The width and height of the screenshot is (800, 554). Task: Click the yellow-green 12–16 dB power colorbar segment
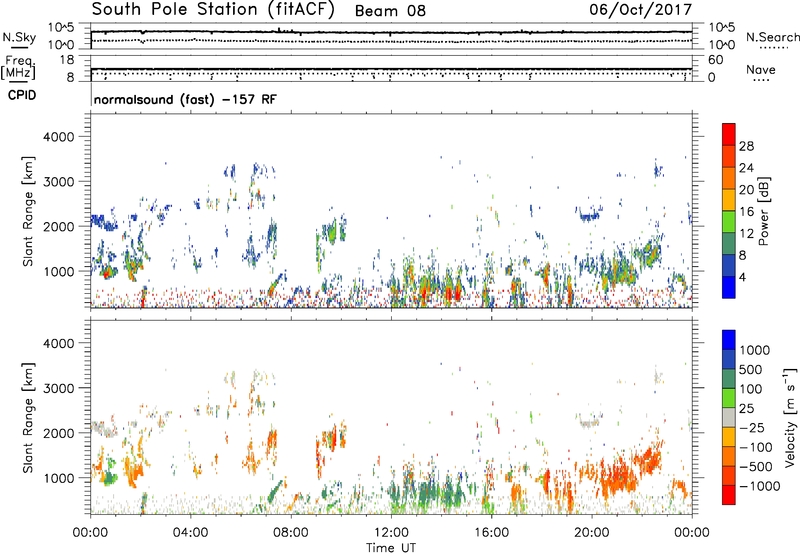[729, 222]
